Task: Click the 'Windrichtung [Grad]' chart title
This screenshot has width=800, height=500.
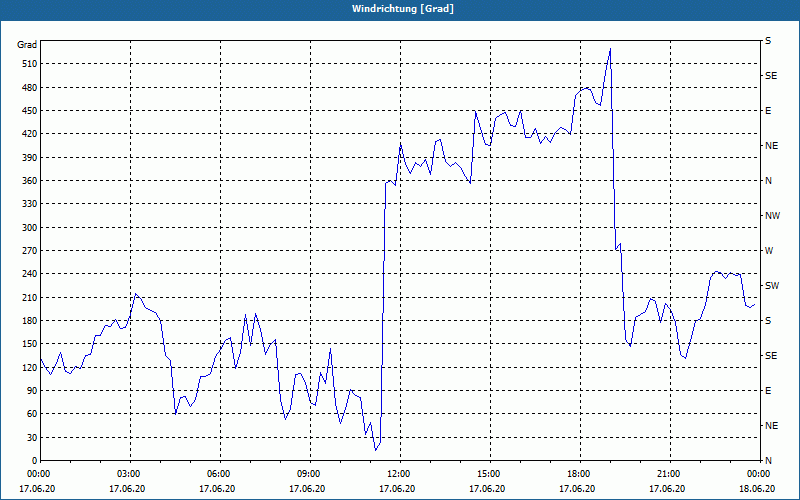Action: point(403,9)
